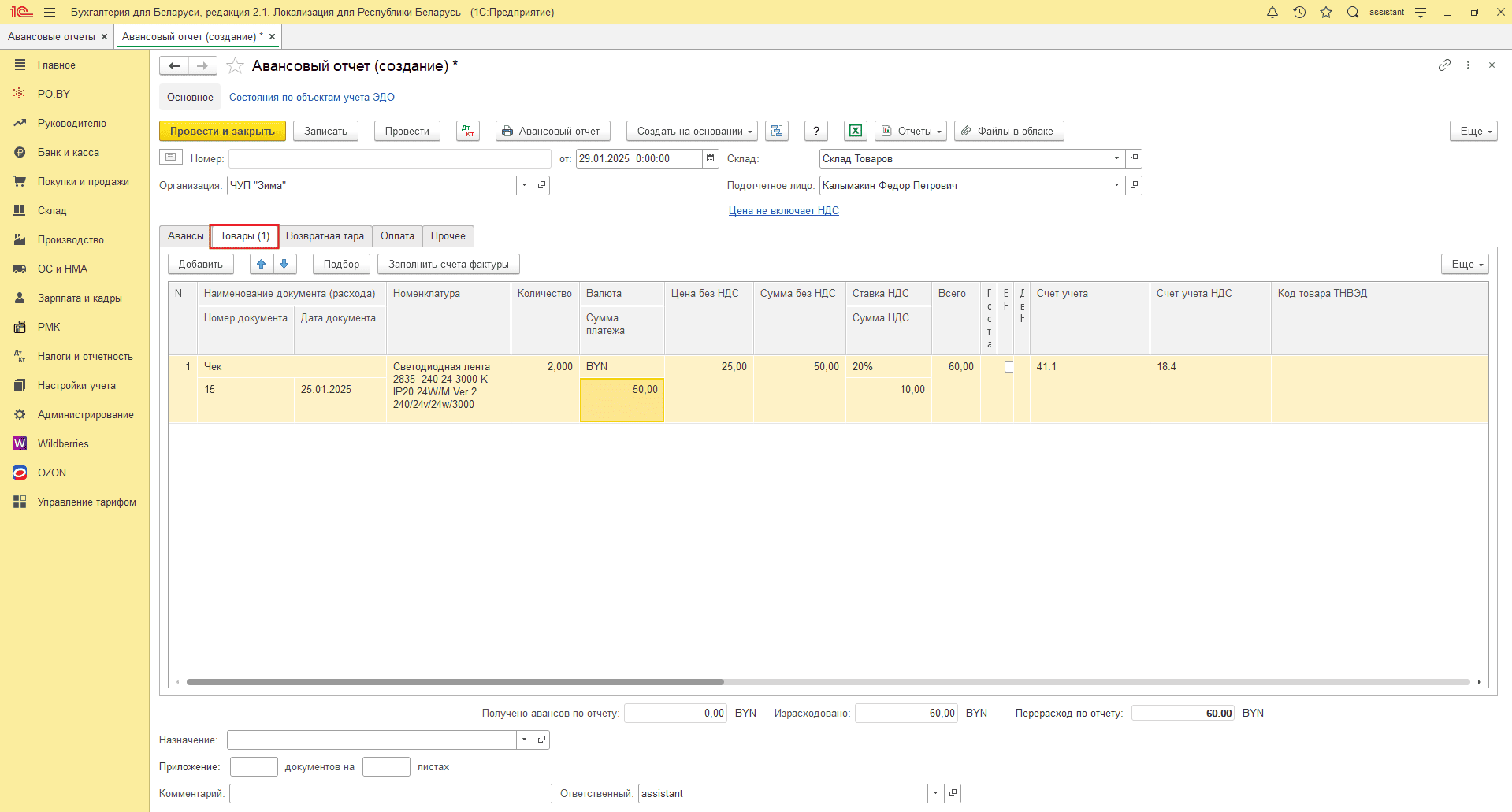
Task: Expand the Склад dropdown arrow
Action: (1116, 158)
